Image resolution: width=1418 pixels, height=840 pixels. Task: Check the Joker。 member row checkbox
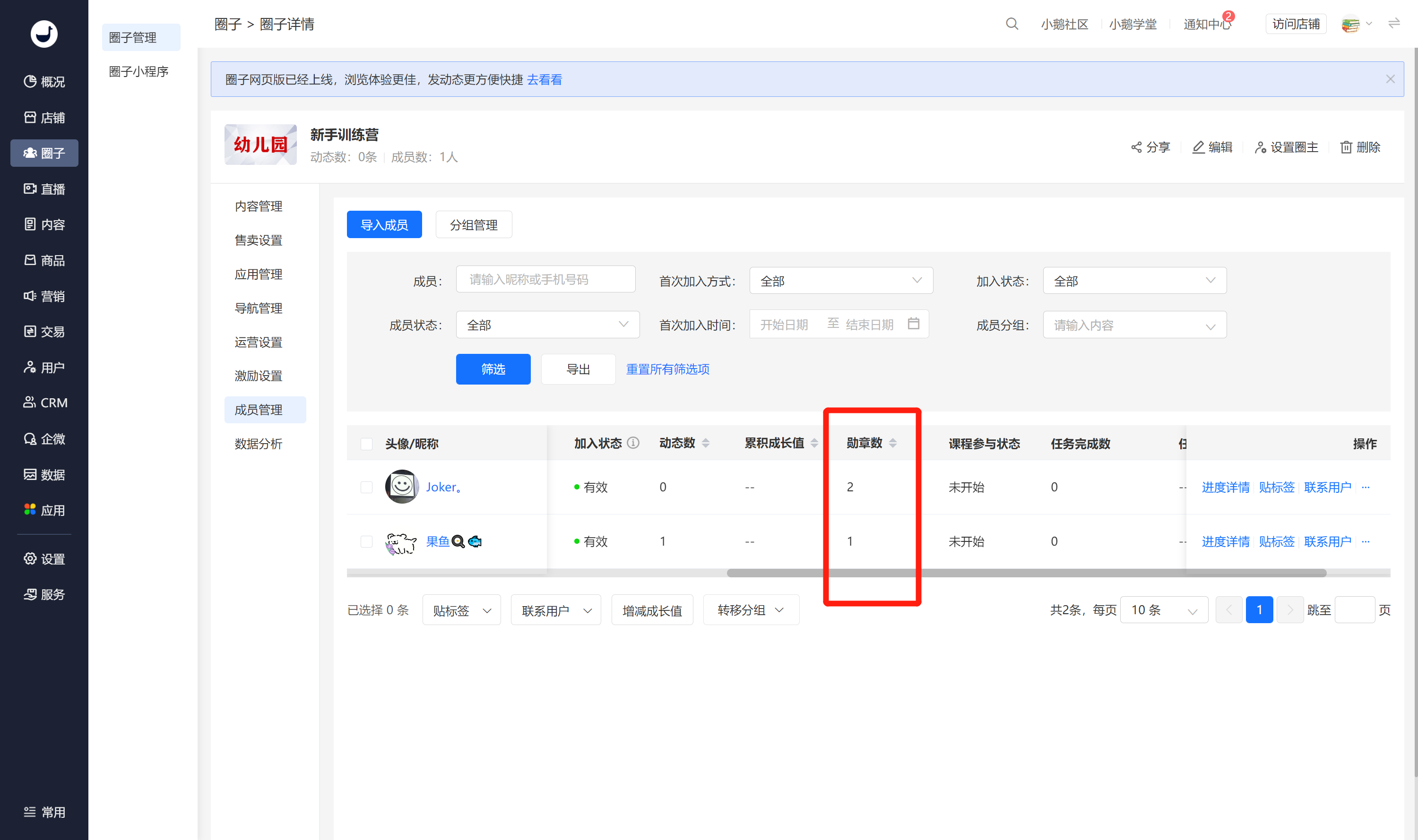(x=366, y=487)
